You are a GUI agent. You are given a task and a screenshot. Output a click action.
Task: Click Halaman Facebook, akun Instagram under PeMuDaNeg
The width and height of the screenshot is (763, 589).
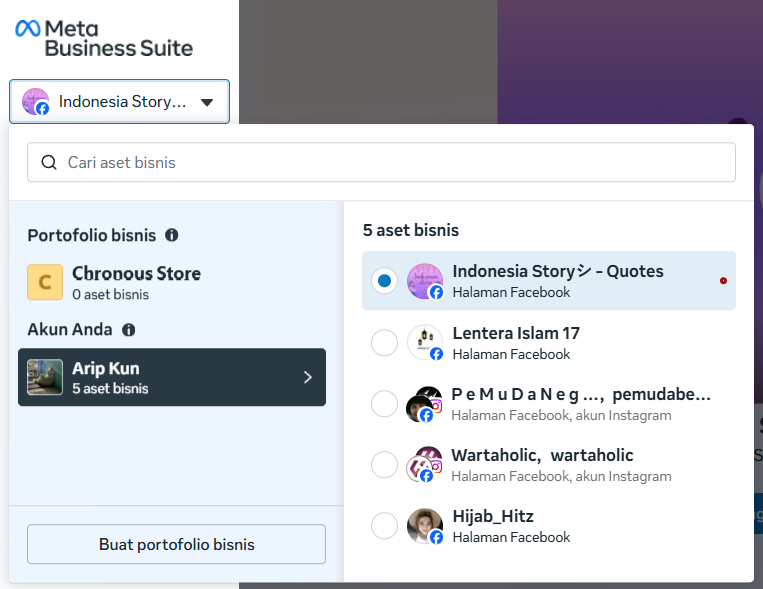click(561, 415)
